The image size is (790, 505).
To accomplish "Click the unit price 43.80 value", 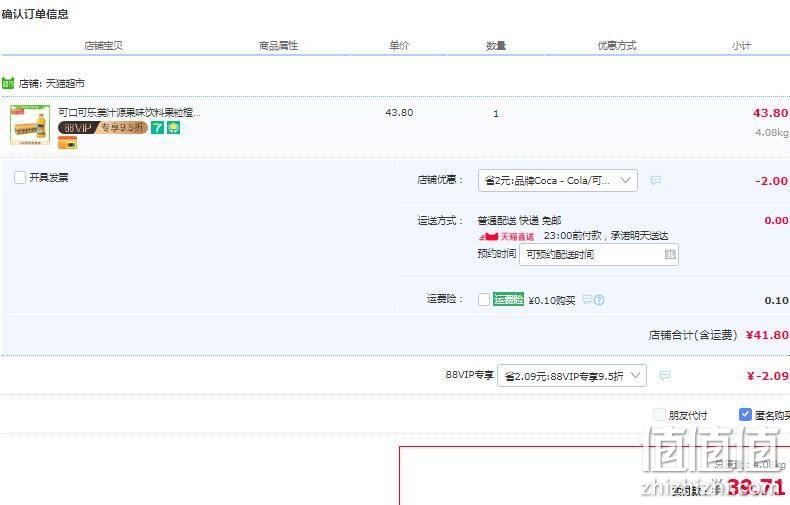I will (399, 112).
